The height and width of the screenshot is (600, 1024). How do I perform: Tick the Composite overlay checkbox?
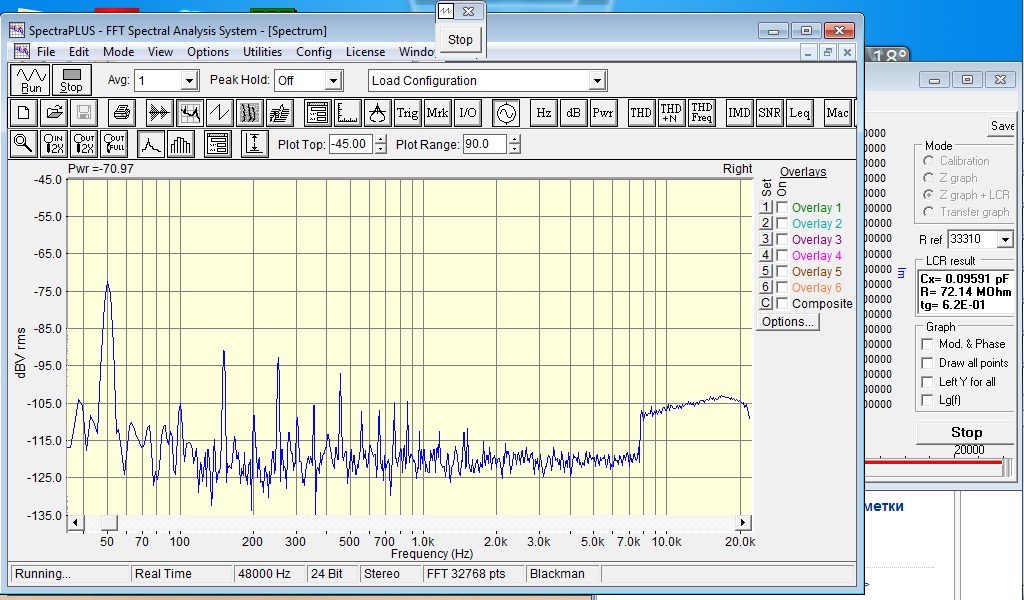782,303
